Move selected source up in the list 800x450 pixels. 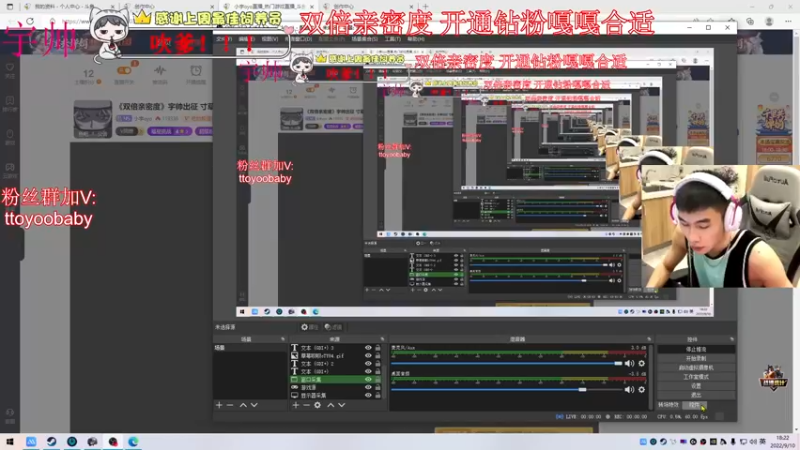331,405
